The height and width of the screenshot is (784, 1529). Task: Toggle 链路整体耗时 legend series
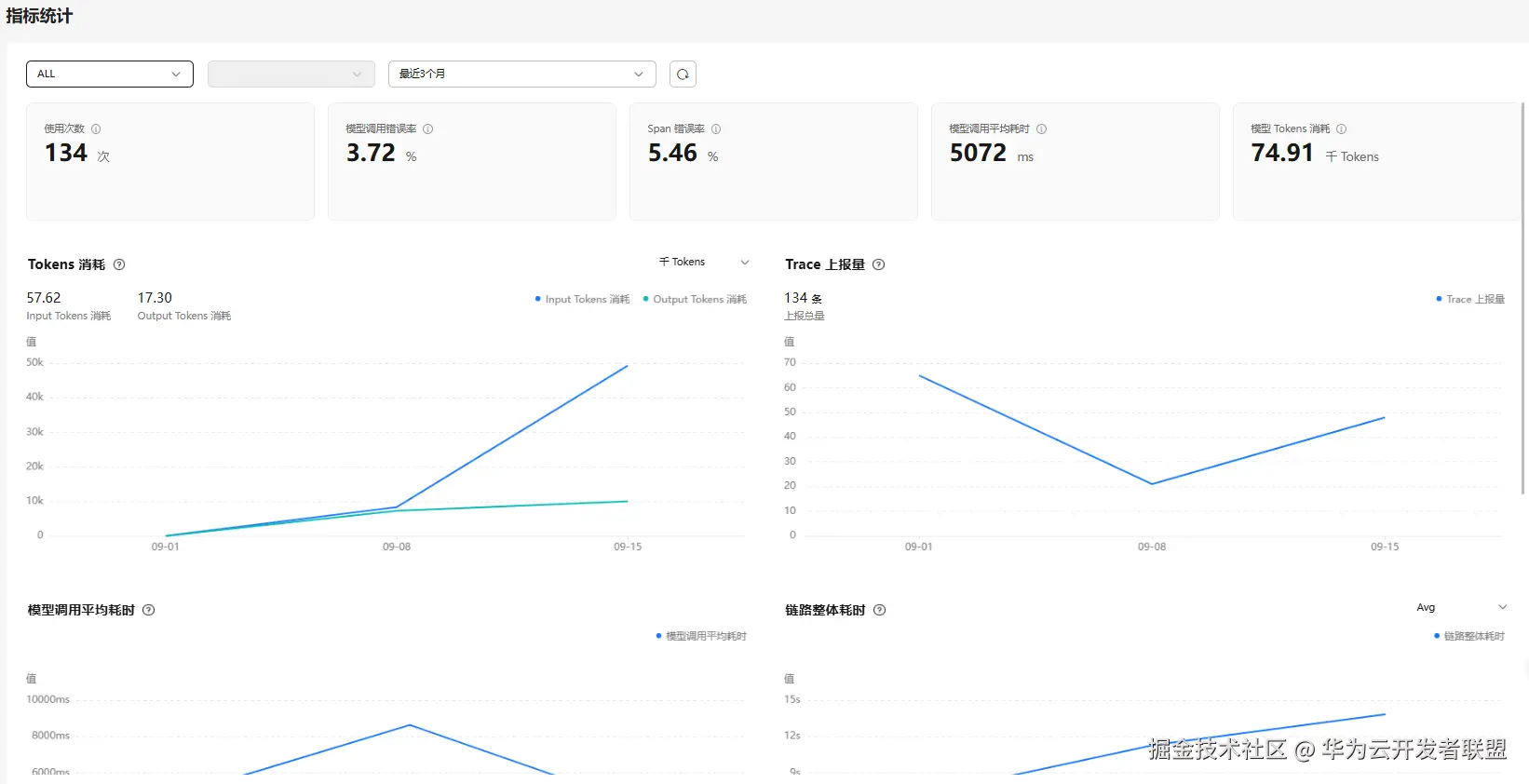pos(1469,636)
